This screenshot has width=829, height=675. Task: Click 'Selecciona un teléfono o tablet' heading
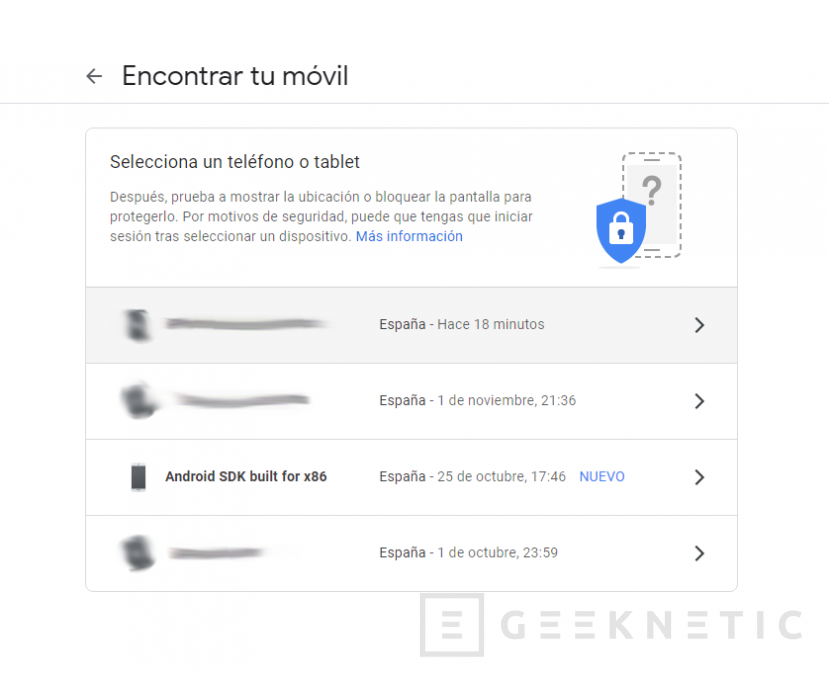(x=235, y=162)
